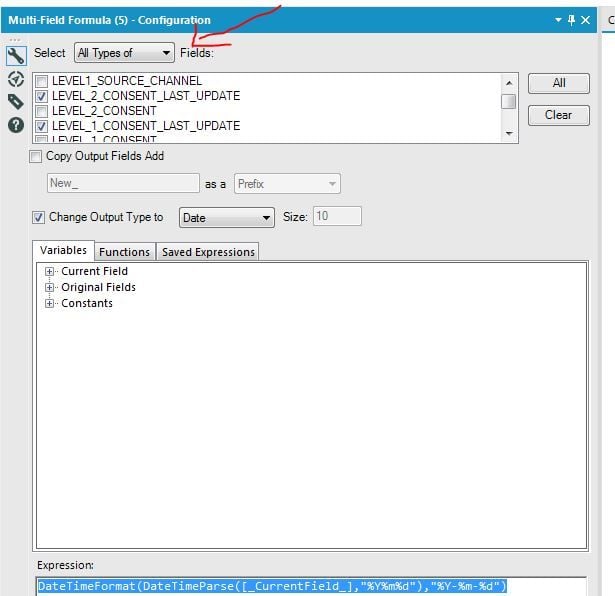Open the Date output type dropdown
615x596 pixels.
(227, 218)
